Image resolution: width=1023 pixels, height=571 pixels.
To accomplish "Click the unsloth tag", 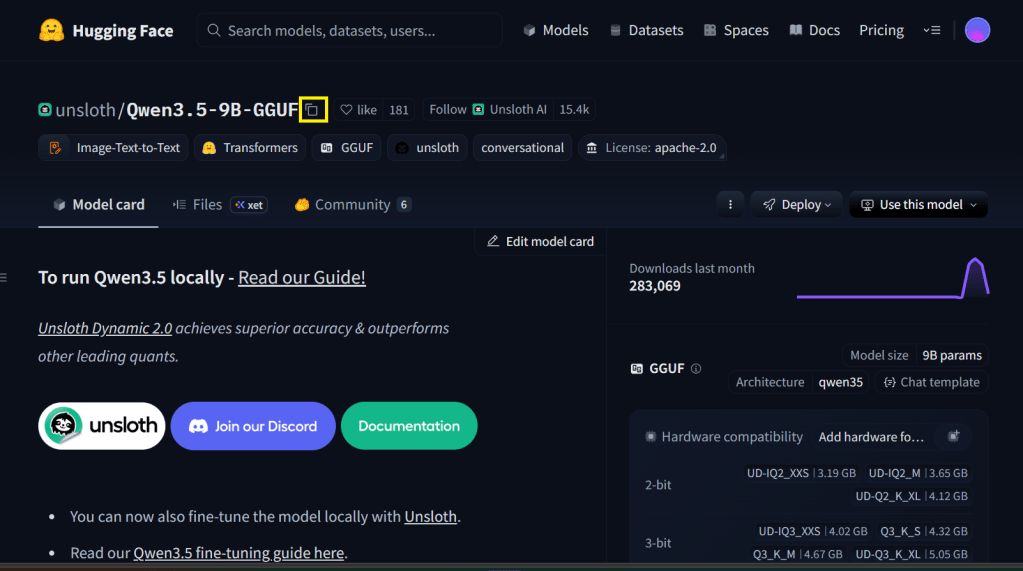I will tap(427, 148).
